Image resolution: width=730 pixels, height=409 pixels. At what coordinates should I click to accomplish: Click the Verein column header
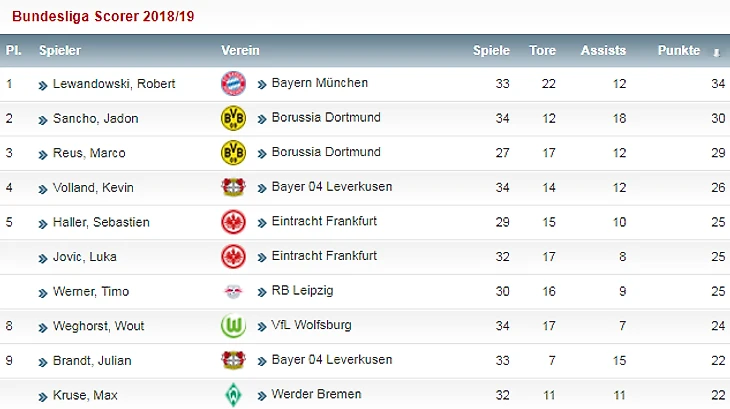point(240,50)
